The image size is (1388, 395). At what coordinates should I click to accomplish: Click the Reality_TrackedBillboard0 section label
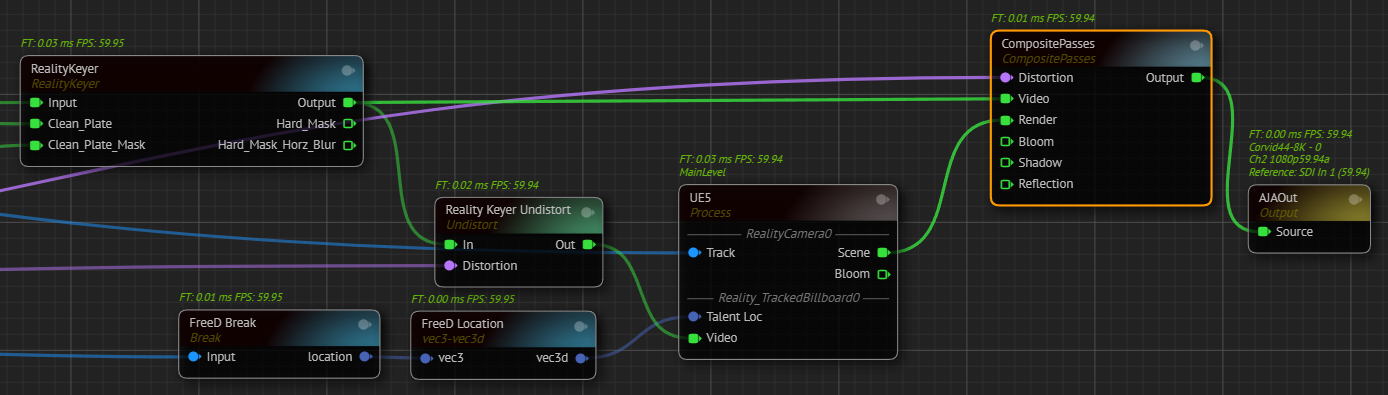[788, 298]
